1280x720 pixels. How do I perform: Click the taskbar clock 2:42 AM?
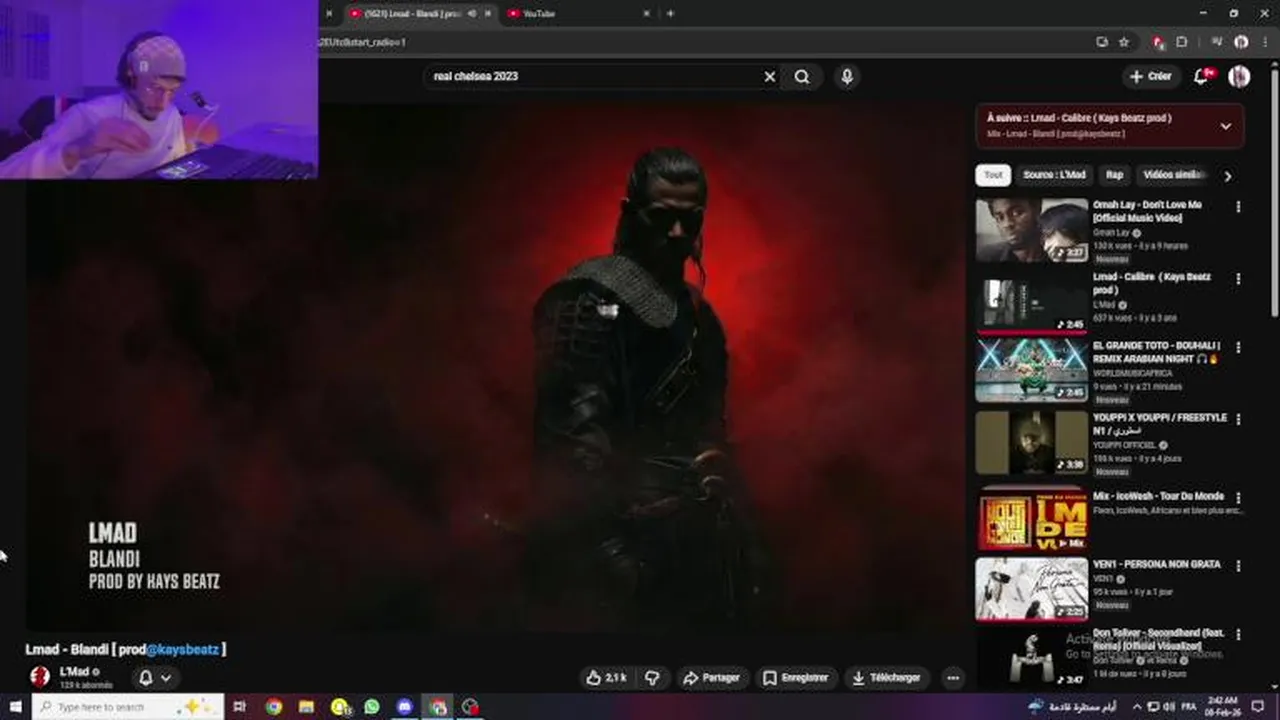click(x=1224, y=707)
